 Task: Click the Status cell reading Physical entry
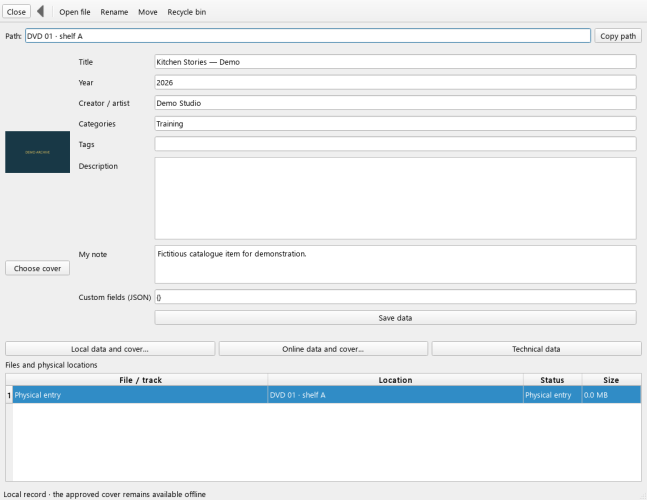[553, 395]
